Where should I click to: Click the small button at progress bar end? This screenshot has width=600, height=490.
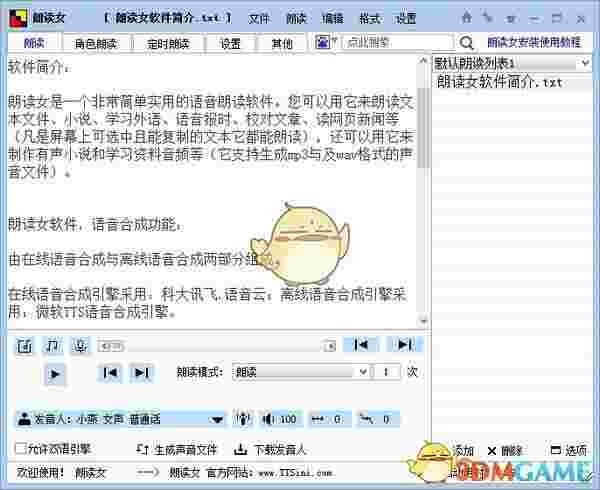pyautogui.click(x=329, y=346)
